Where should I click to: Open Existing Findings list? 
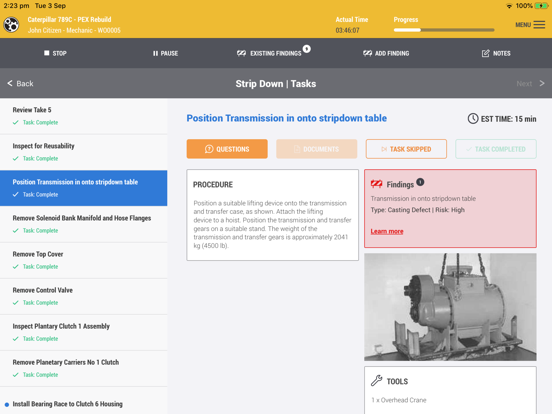(x=274, y=52)
